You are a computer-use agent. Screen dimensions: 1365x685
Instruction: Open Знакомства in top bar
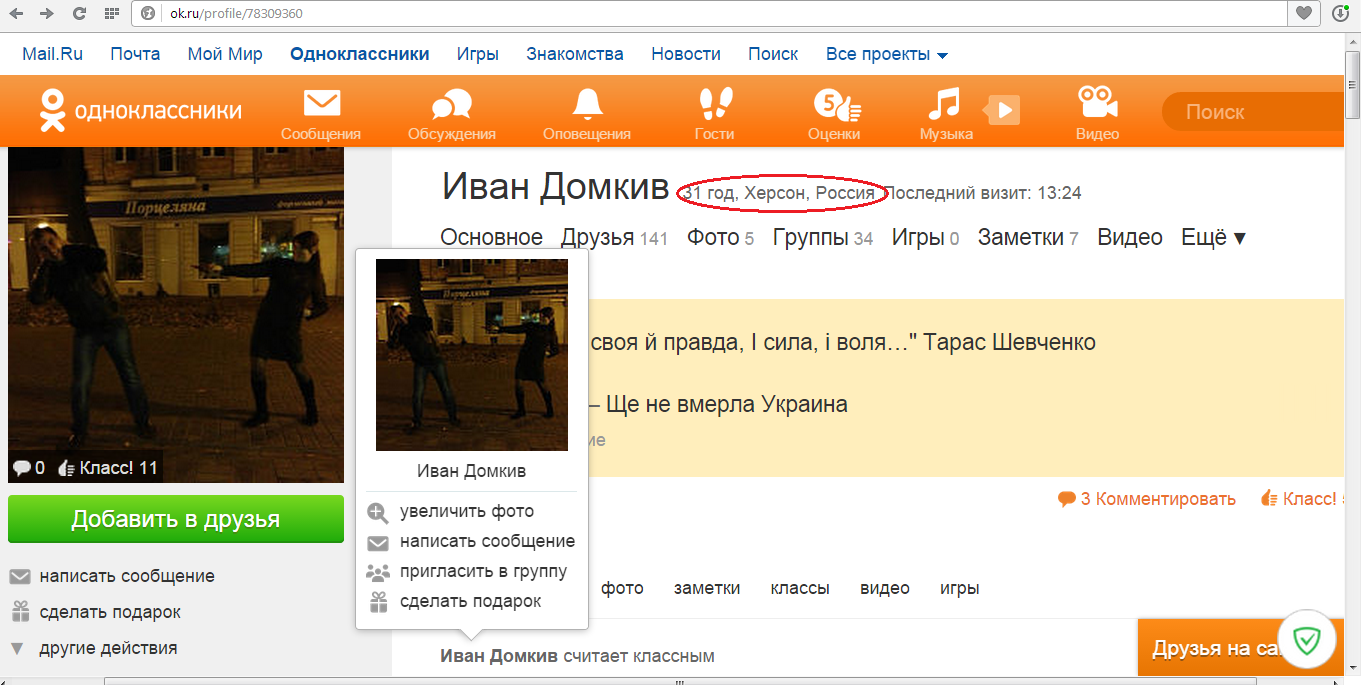click(x=575, y=54)
